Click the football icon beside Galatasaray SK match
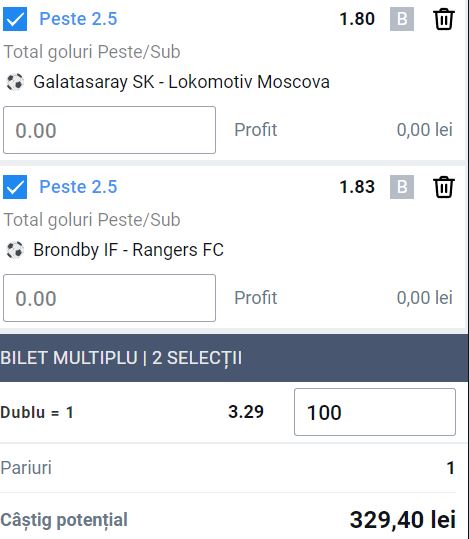 coord(15,82)
